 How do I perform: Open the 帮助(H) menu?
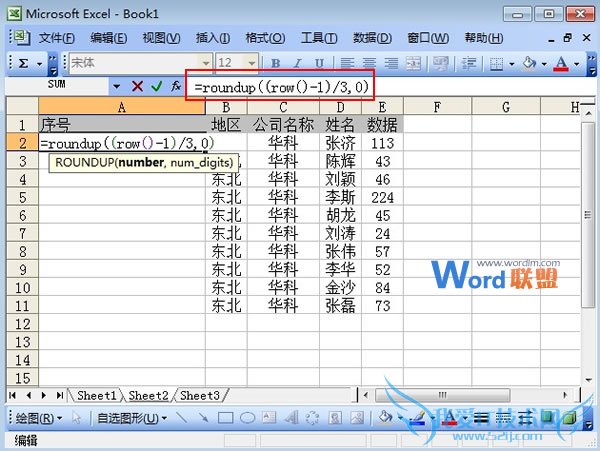[484, 38]
